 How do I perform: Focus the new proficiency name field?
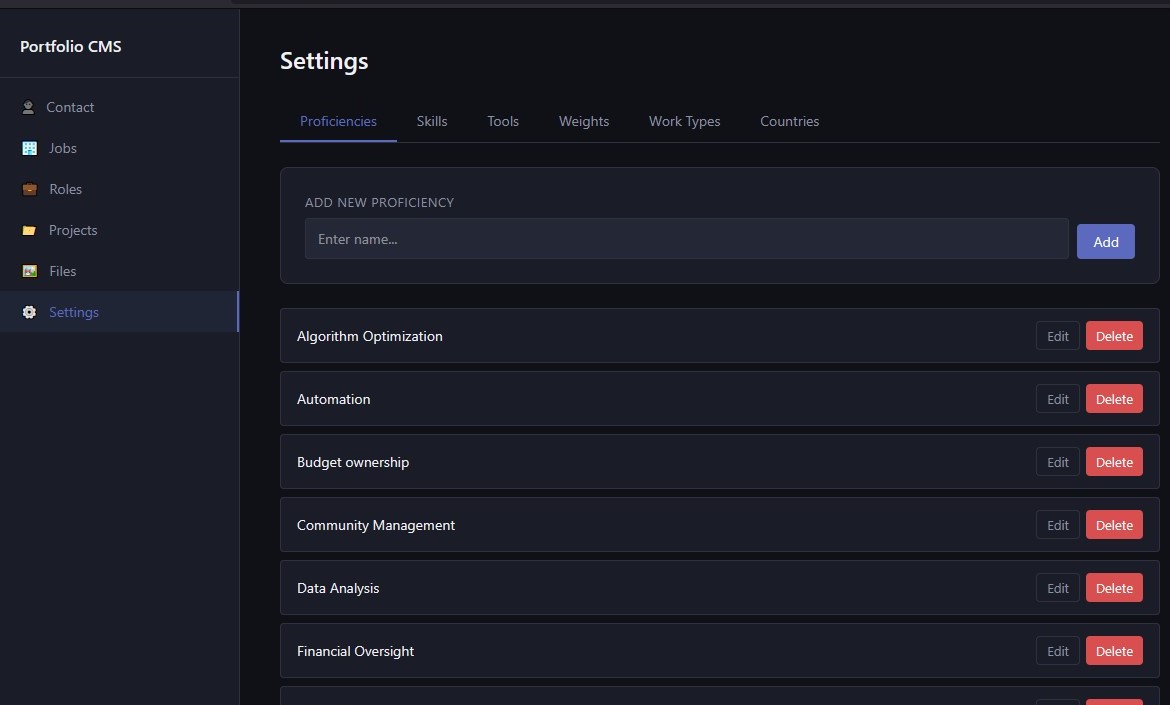686,239
